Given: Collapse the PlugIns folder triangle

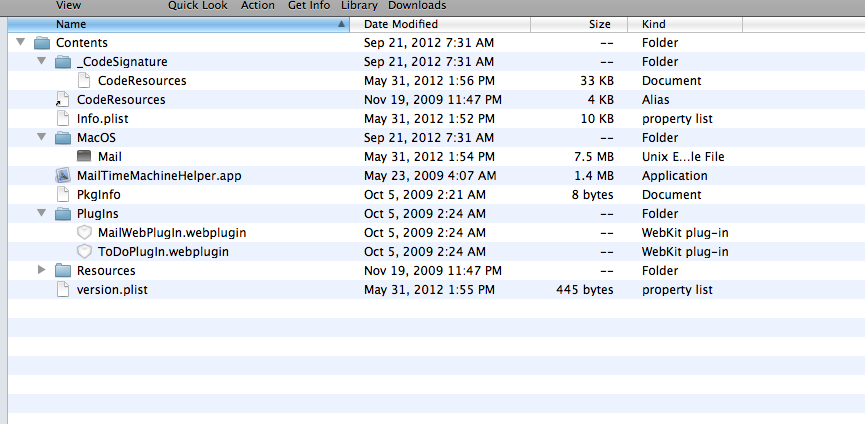Looking at the screenshot, I should pos(42,213).
